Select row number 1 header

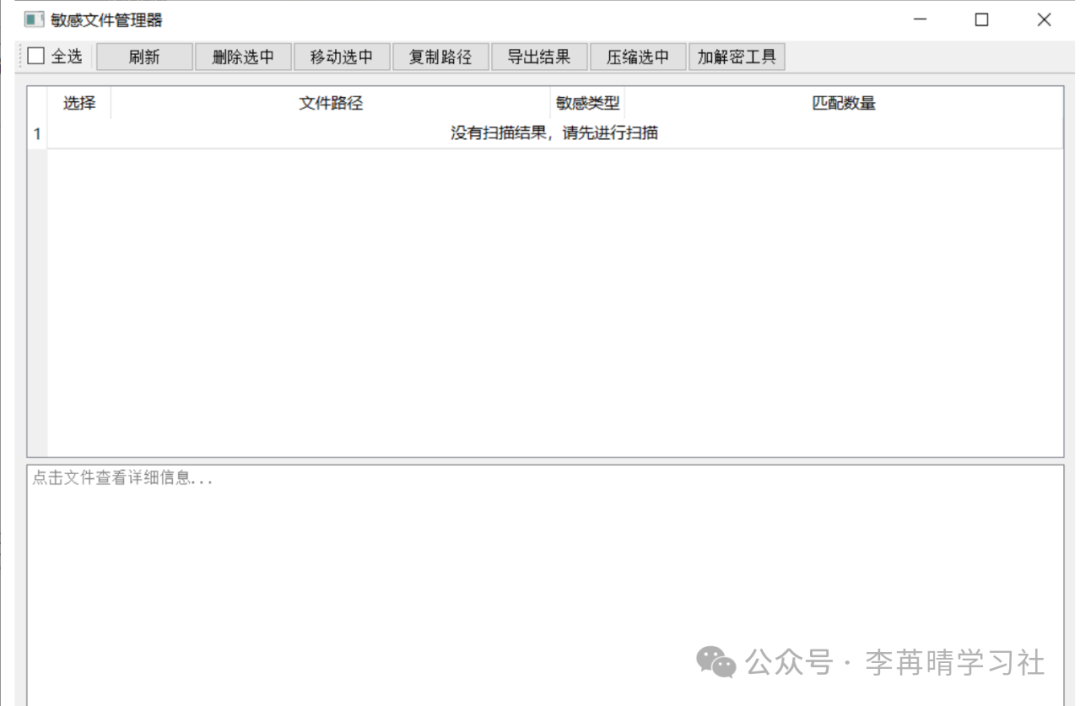pyautogui.click(x=37, y=133)
